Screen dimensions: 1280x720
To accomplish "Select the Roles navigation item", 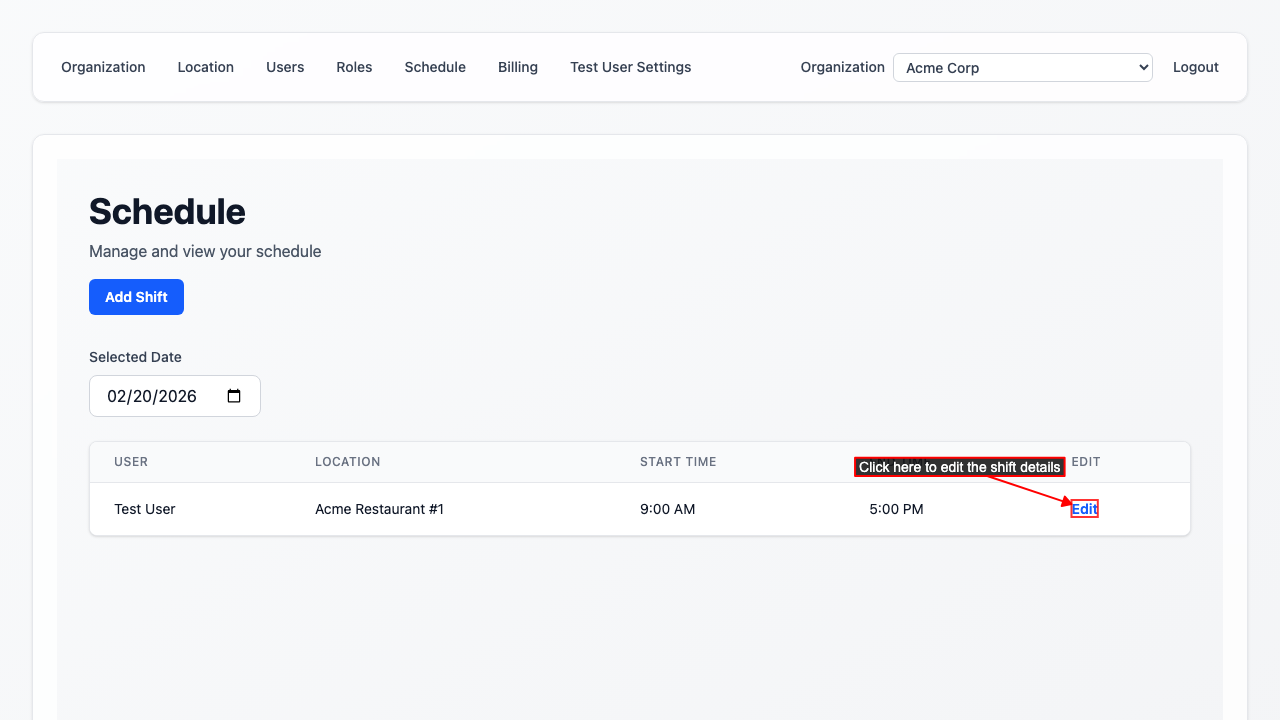I will (x=354, y=67).
